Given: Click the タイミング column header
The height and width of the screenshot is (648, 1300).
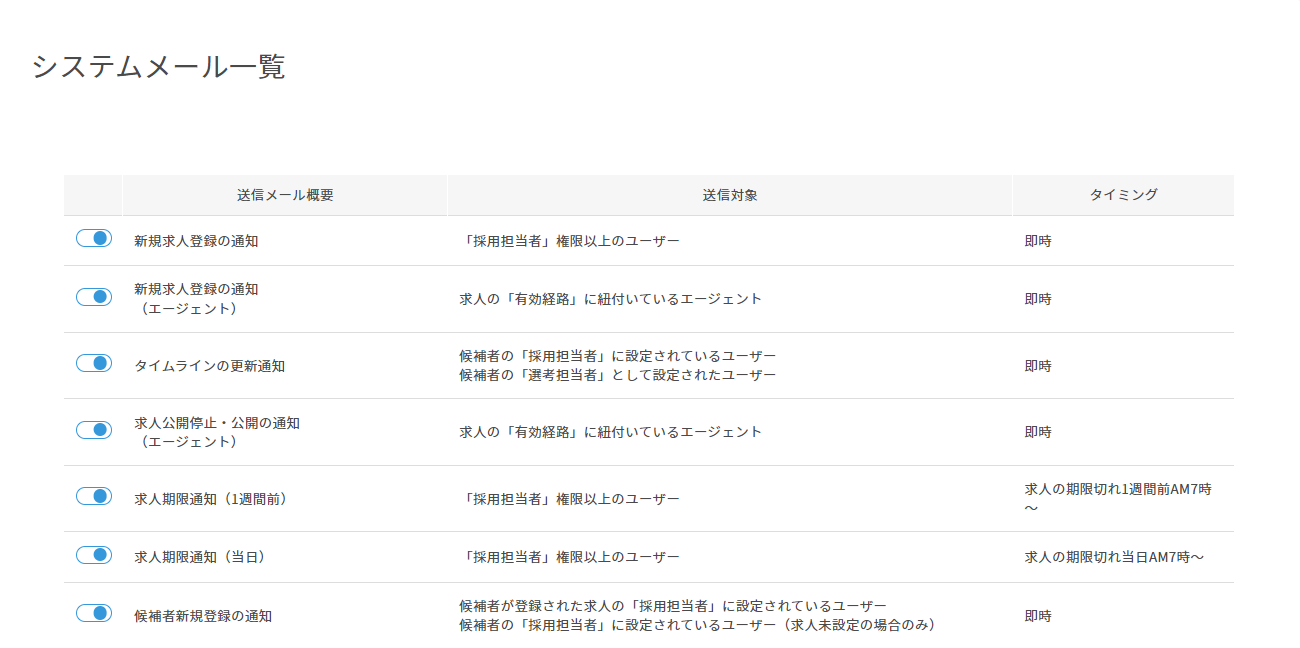Looking at the screenshot, I should pyautogui.click(x=1123, y=195).
